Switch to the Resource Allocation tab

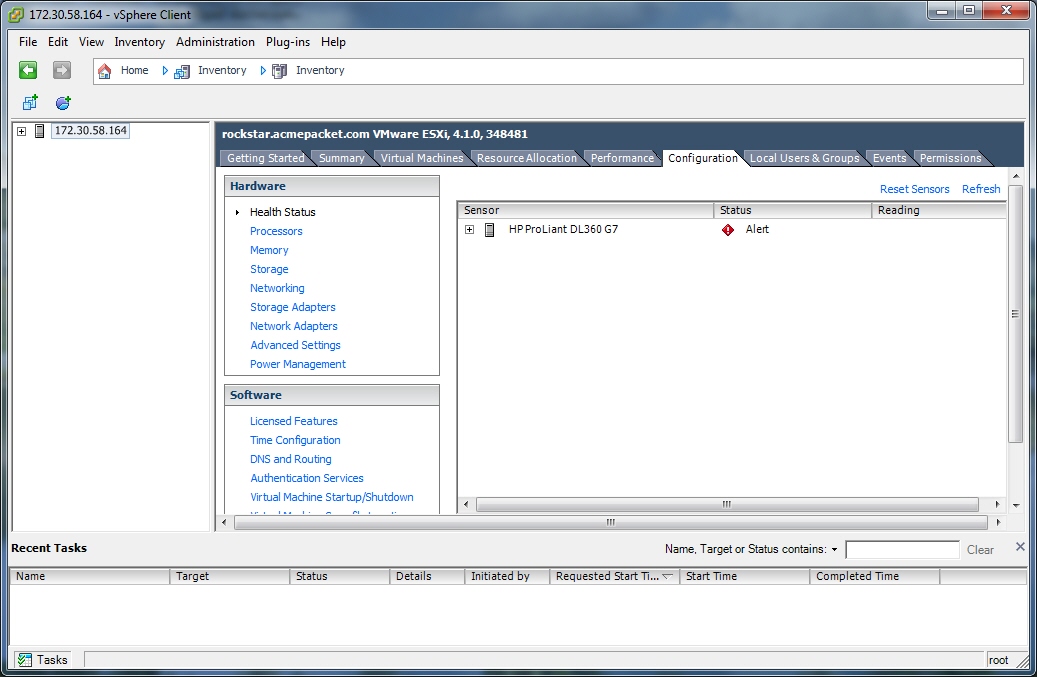(526, 158)
